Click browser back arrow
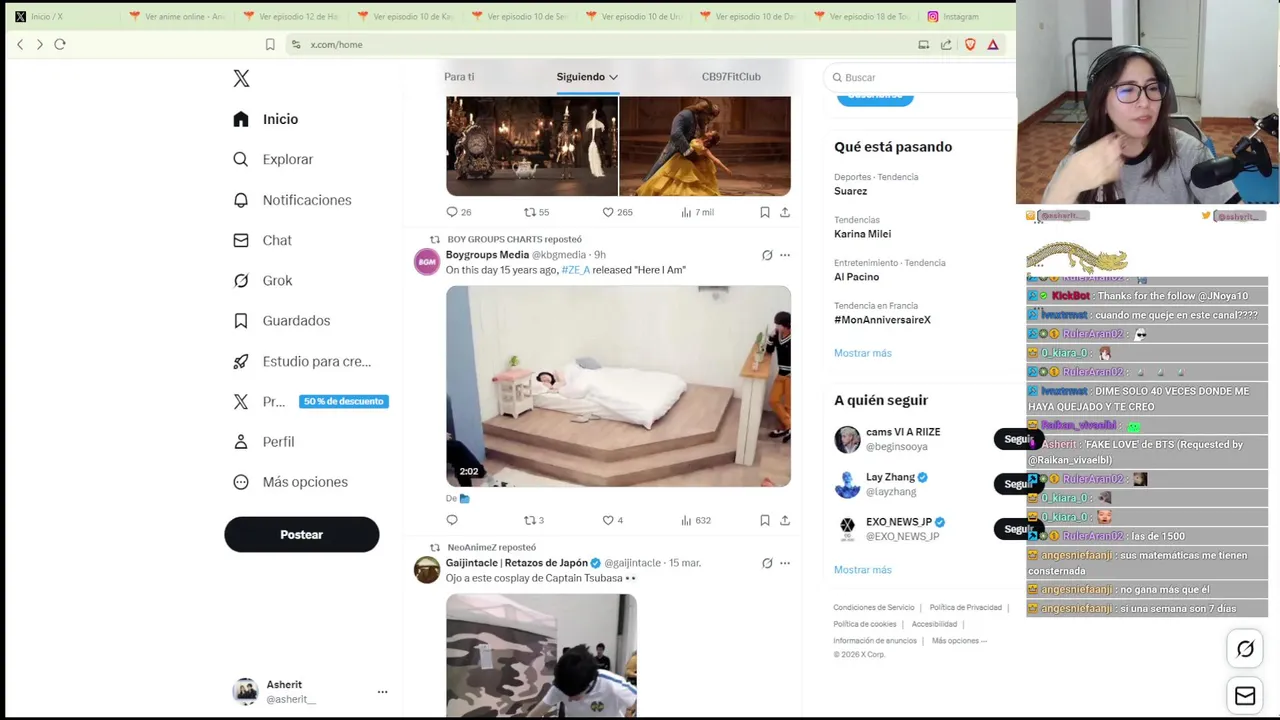The width and height of the screenshot is (1280, 720). (20, 44)
